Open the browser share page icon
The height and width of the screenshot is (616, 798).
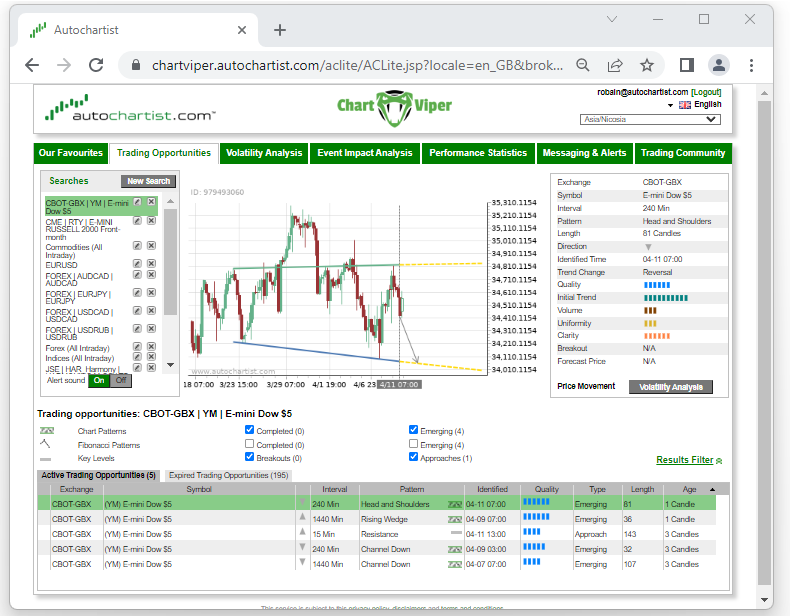615,65
